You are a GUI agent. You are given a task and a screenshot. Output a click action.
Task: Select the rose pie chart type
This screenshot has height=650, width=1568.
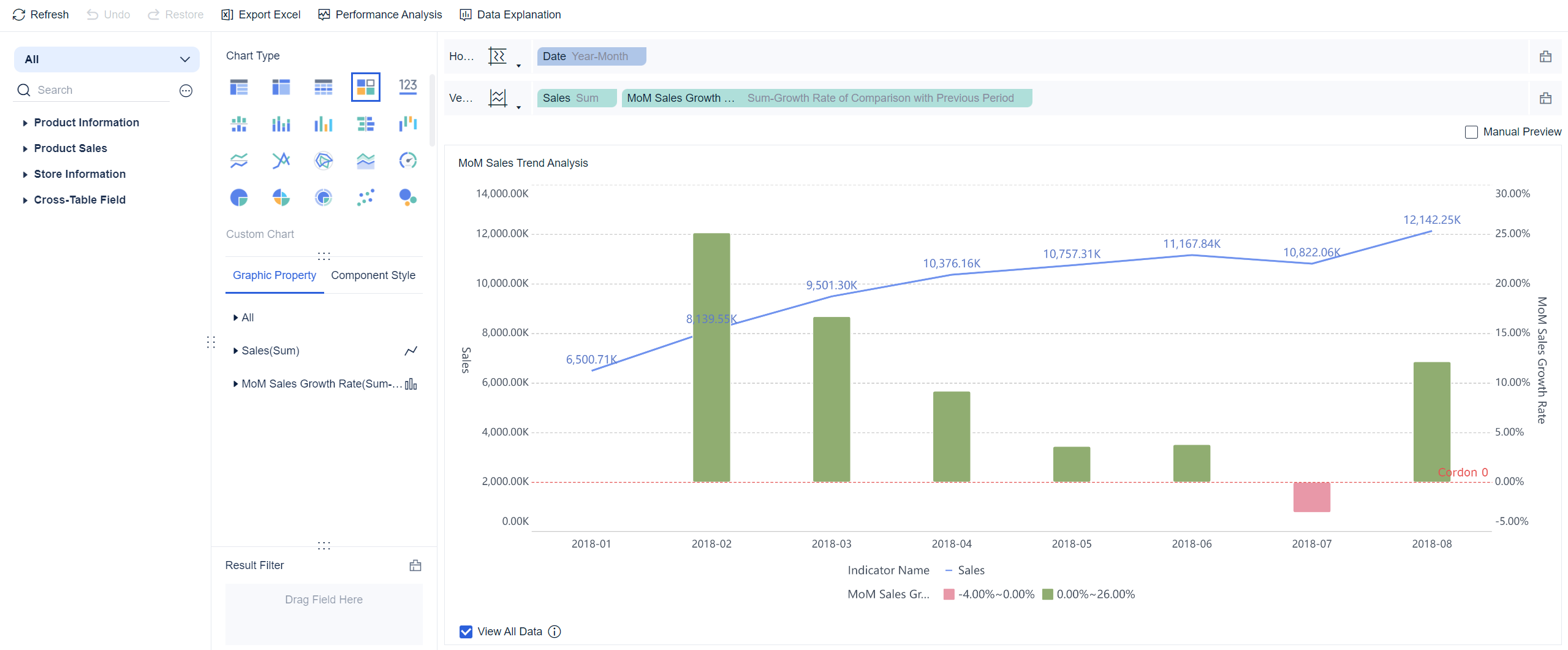(281, 197)
